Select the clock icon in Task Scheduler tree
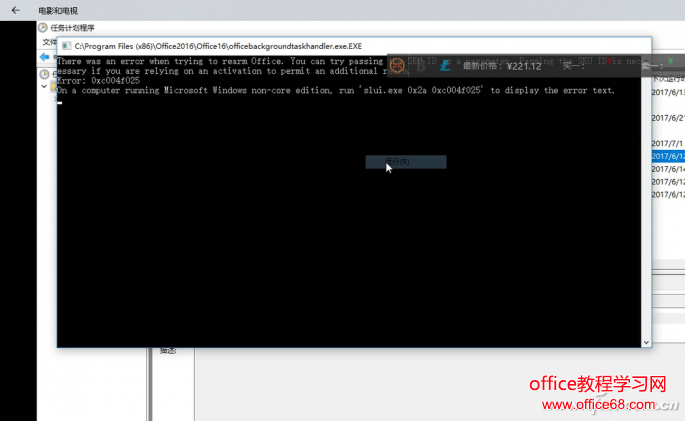685x421 pixels. click(x=44, y=74)
